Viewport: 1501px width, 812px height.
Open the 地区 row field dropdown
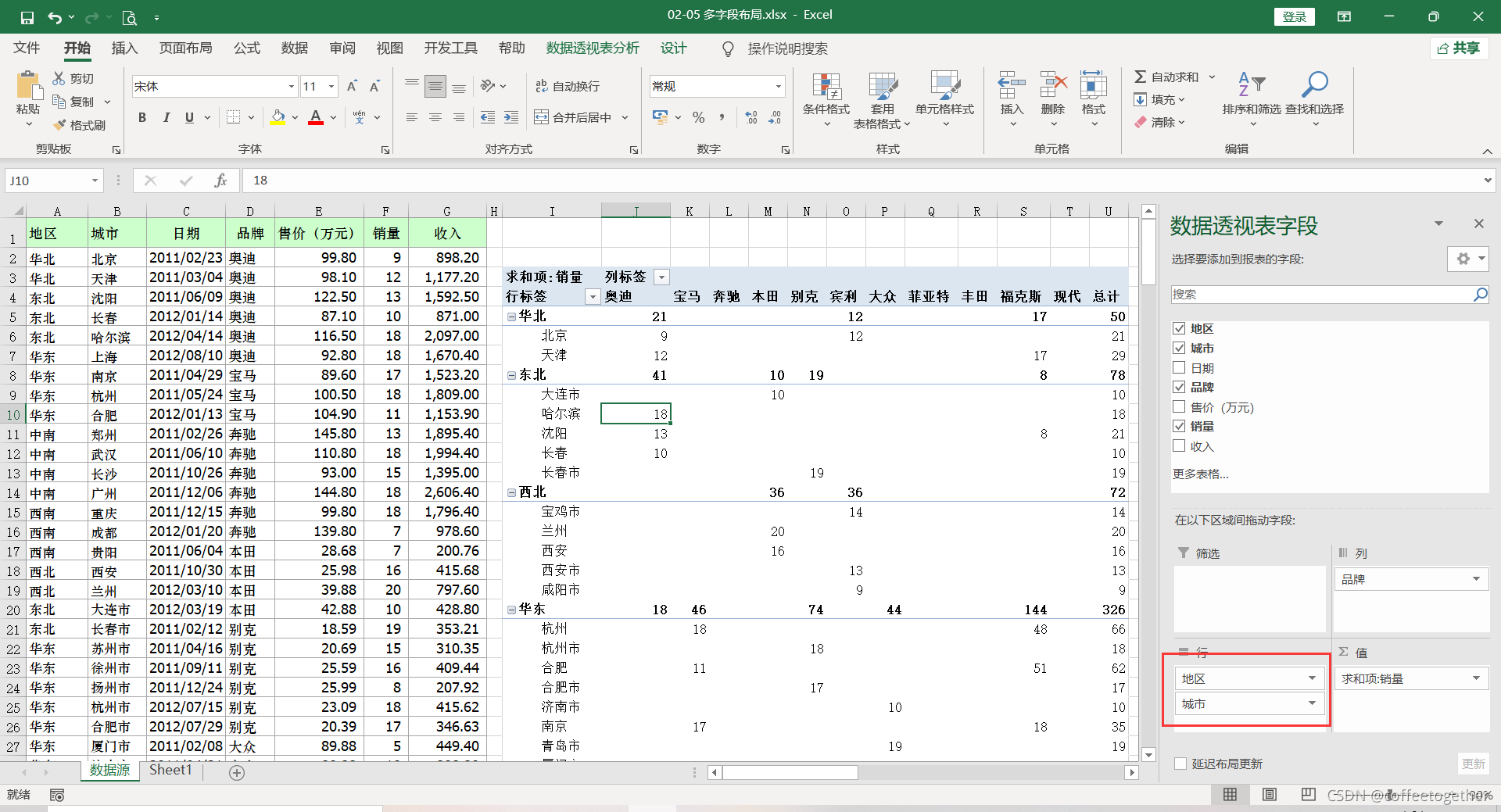1312,678
